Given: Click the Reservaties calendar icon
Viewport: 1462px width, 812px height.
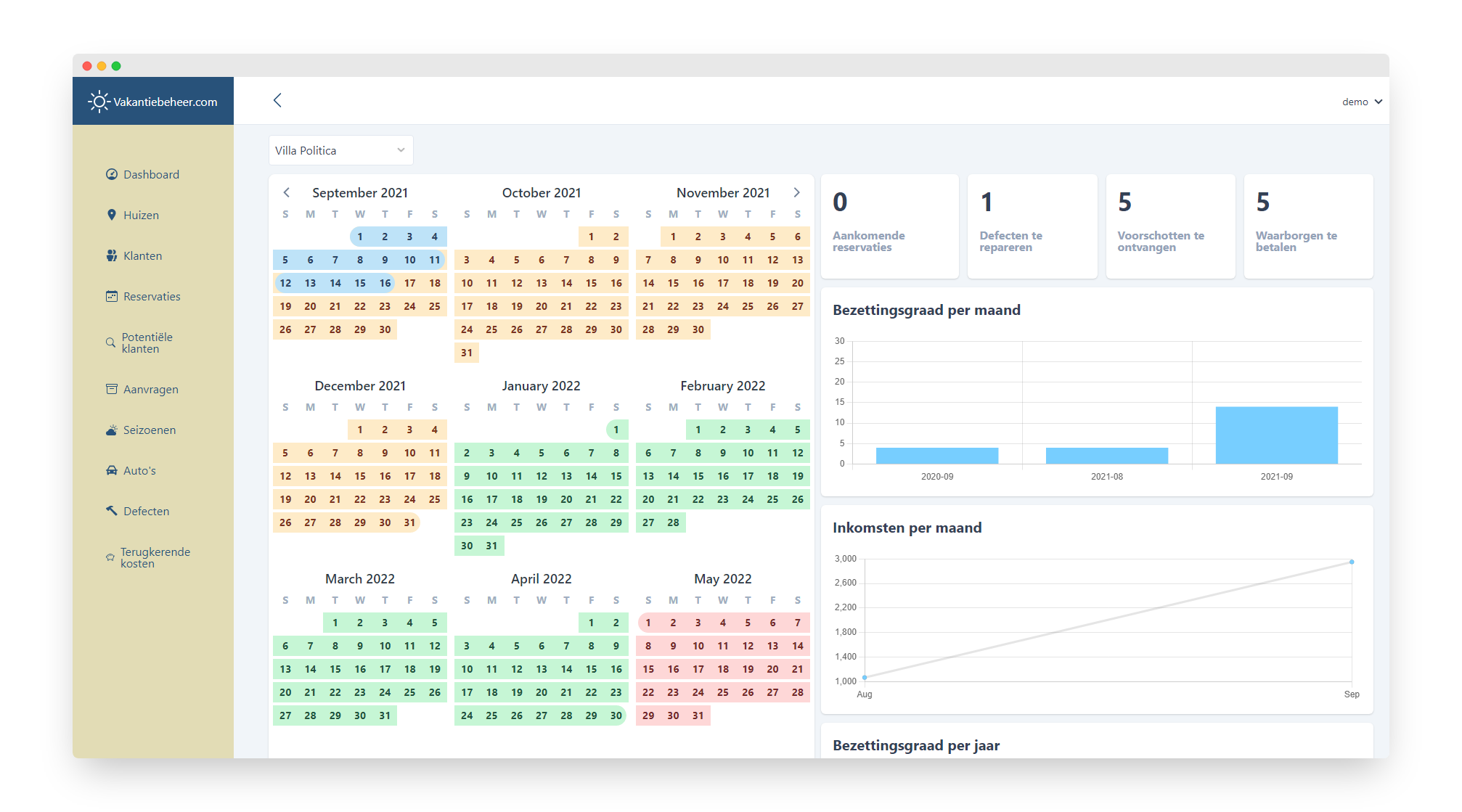Looking at the screenshot, I should pos(111,296).
